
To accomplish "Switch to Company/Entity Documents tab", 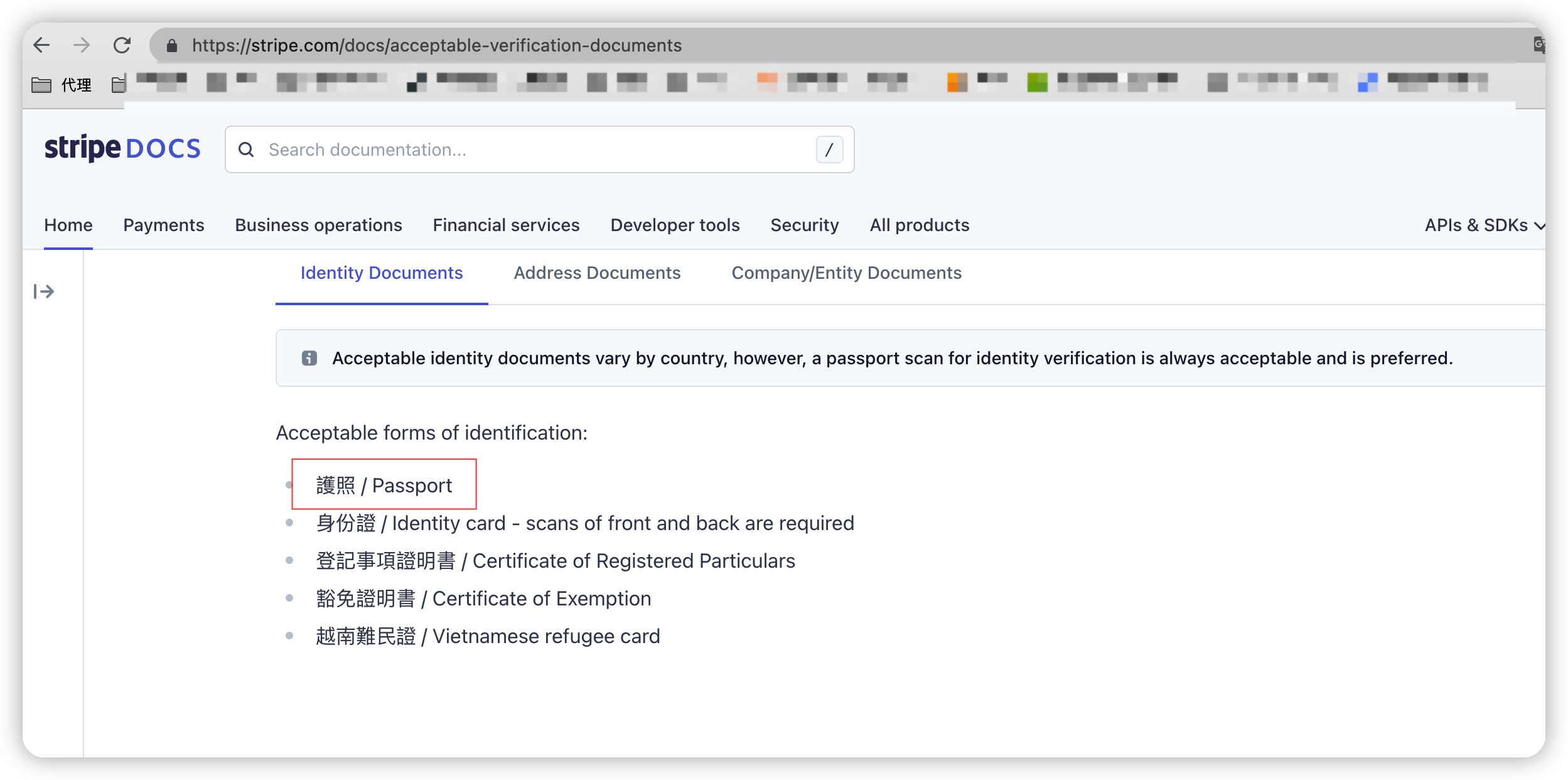I will point(846,273).
